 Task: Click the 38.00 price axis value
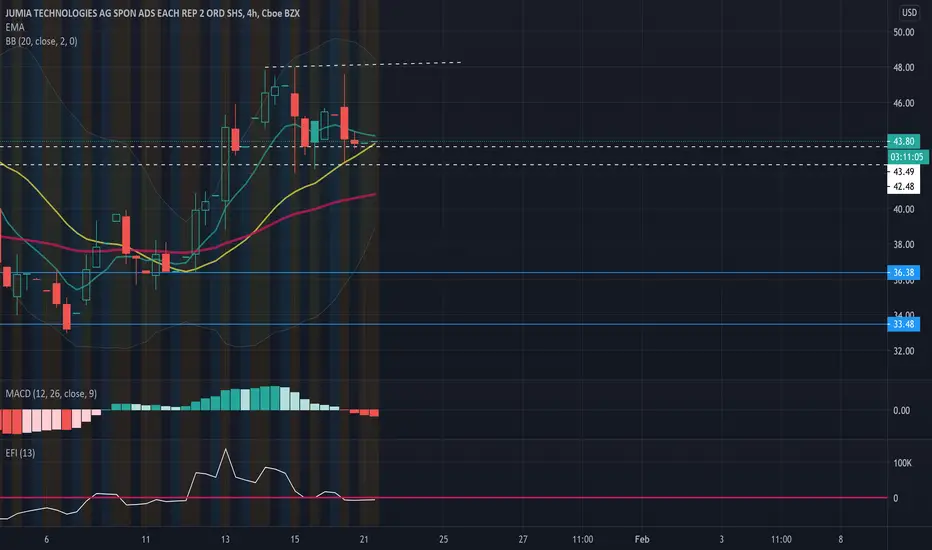903,244
